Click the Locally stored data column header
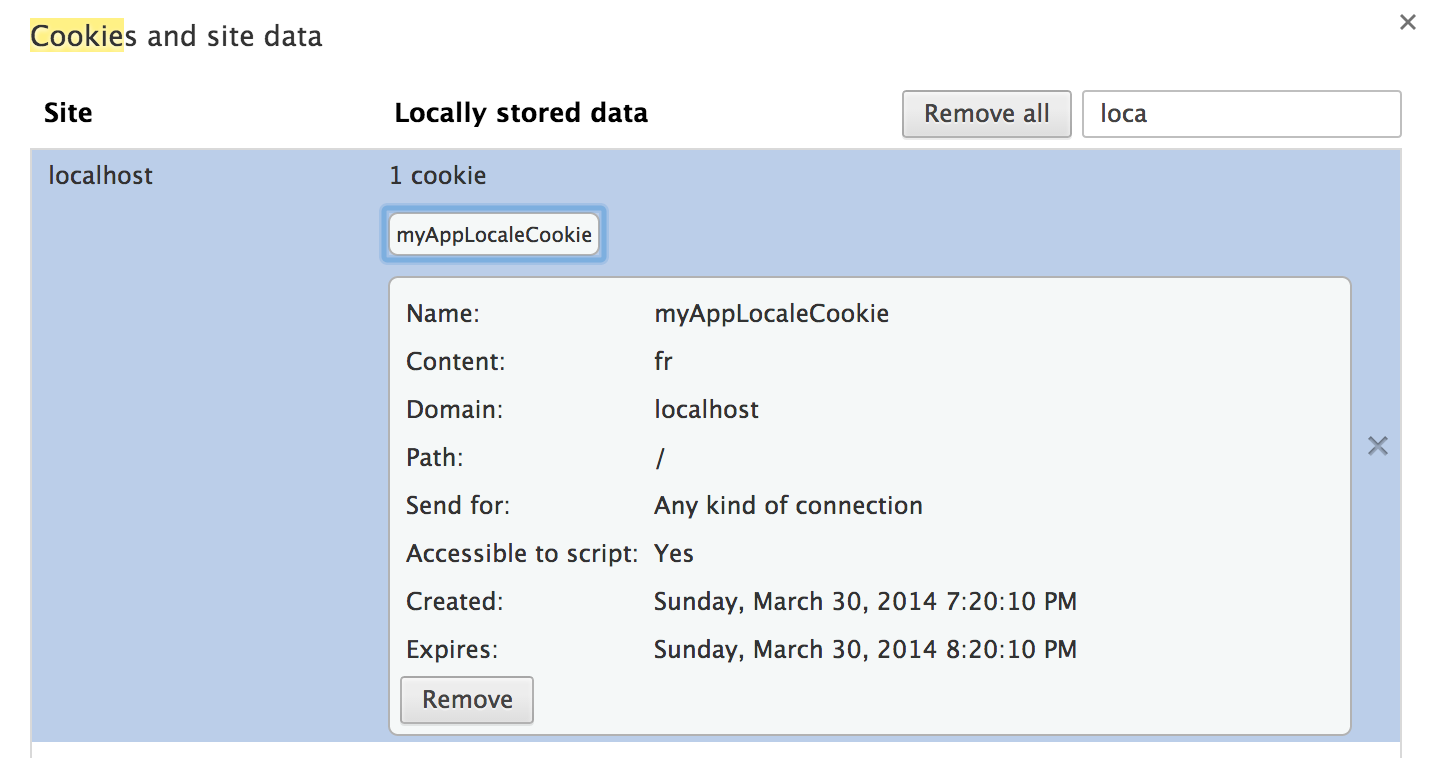The height and width of the screenshot is (758, 1436). click(x=521, y=113)
